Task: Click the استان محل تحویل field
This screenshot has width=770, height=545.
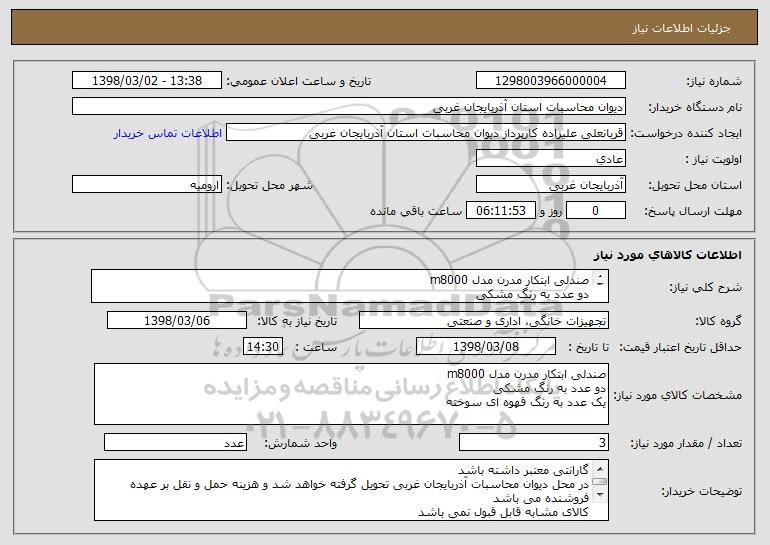Action: coord(550,185)
